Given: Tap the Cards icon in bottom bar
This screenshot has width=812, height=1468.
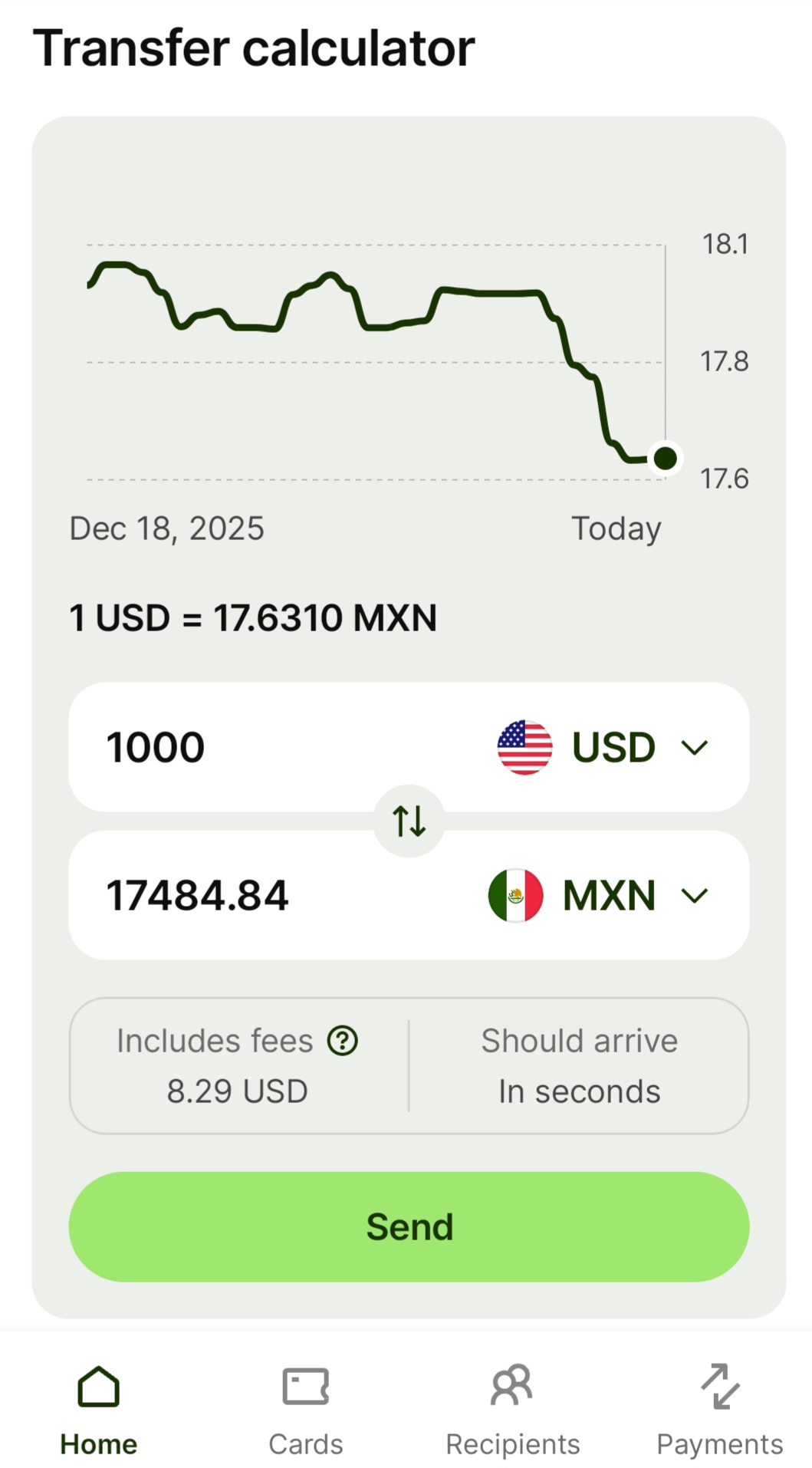Looking at the screenshot, I should click(305, 1386).
